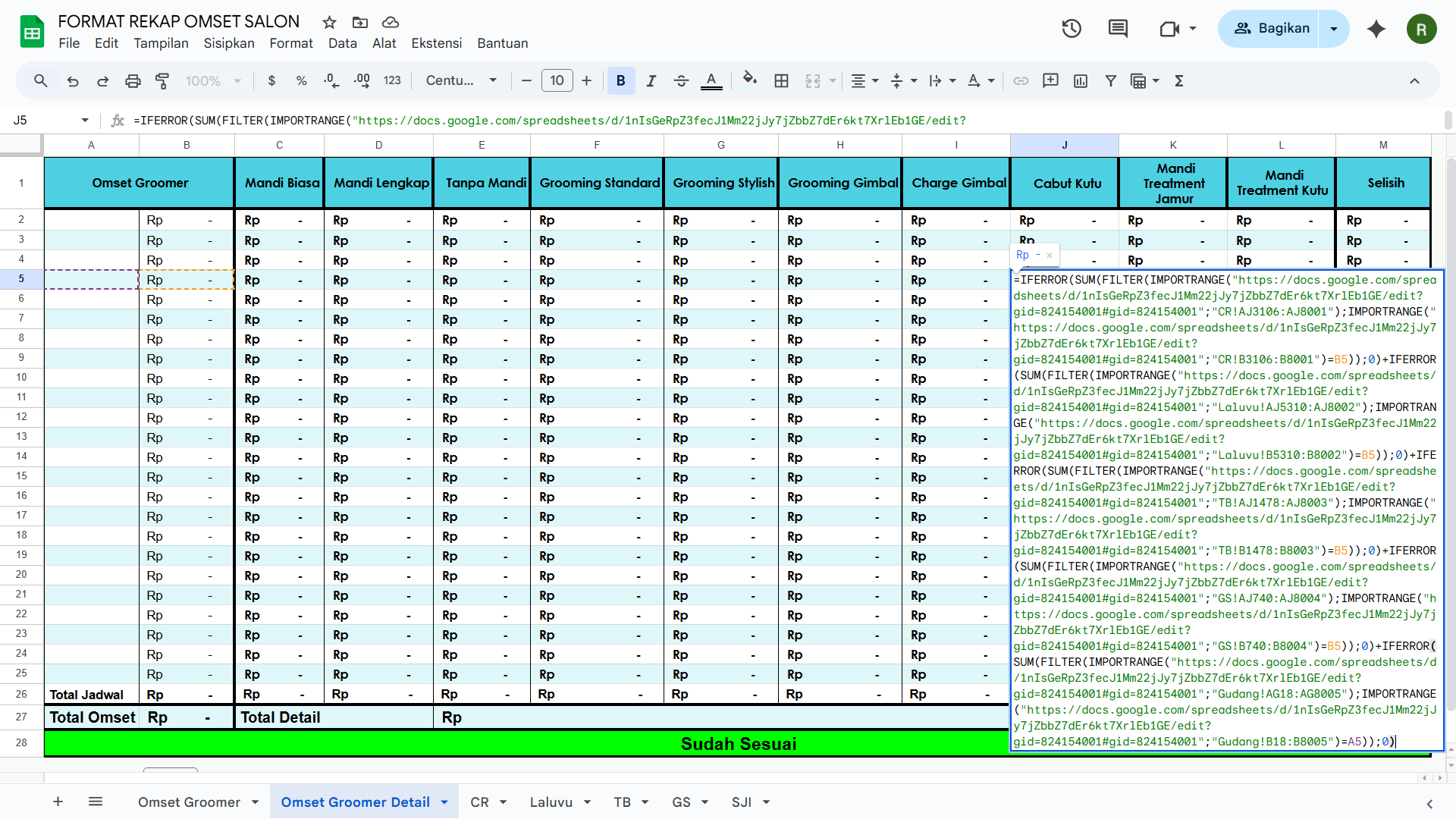This screenshot has height=819, width=1456.
Task: Star this document
Action: coord(329,22)
